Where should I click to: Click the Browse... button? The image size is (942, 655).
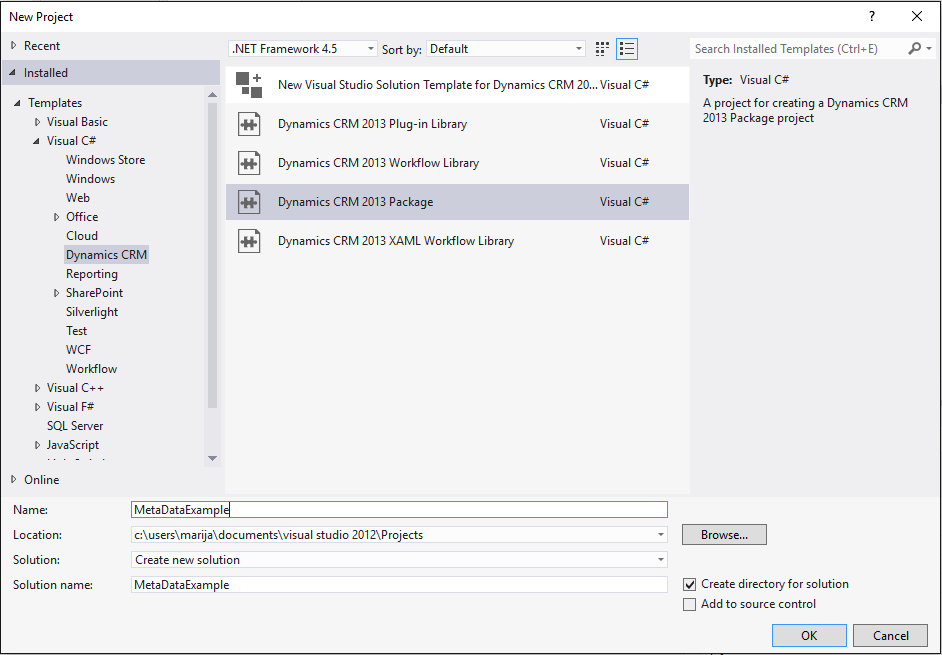coord(724,535)
